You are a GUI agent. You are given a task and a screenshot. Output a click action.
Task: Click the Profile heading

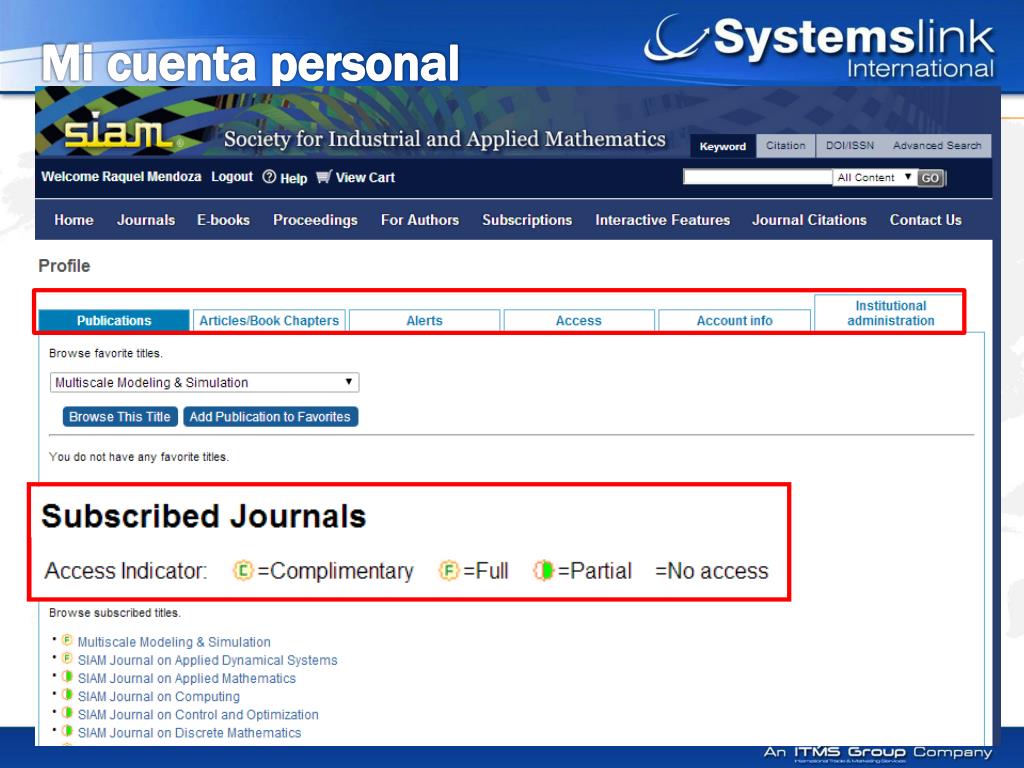64,266
